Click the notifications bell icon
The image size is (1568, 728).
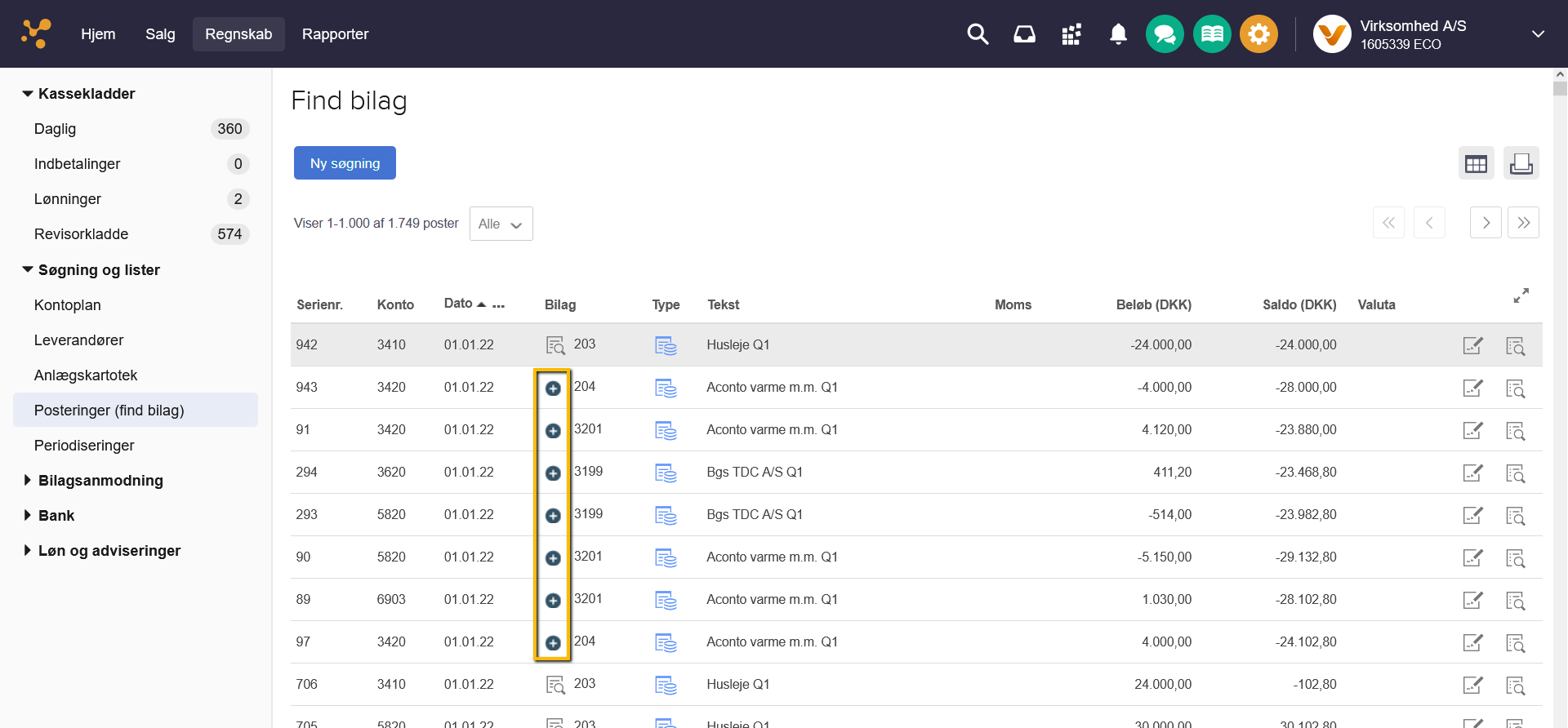tap(1118, 34)
